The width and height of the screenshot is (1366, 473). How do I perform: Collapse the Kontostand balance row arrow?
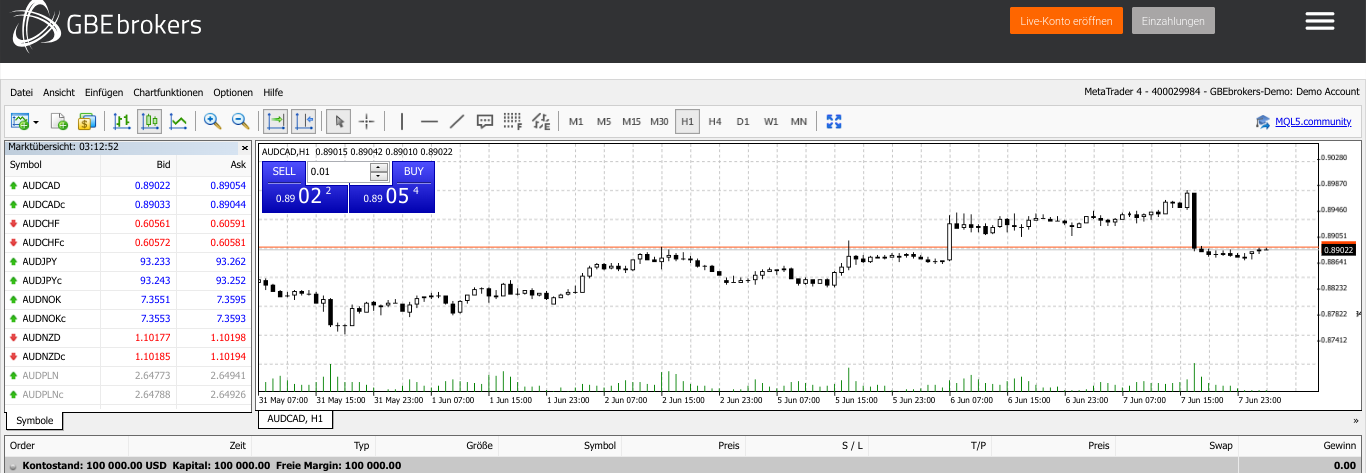[x=13, y=466]
